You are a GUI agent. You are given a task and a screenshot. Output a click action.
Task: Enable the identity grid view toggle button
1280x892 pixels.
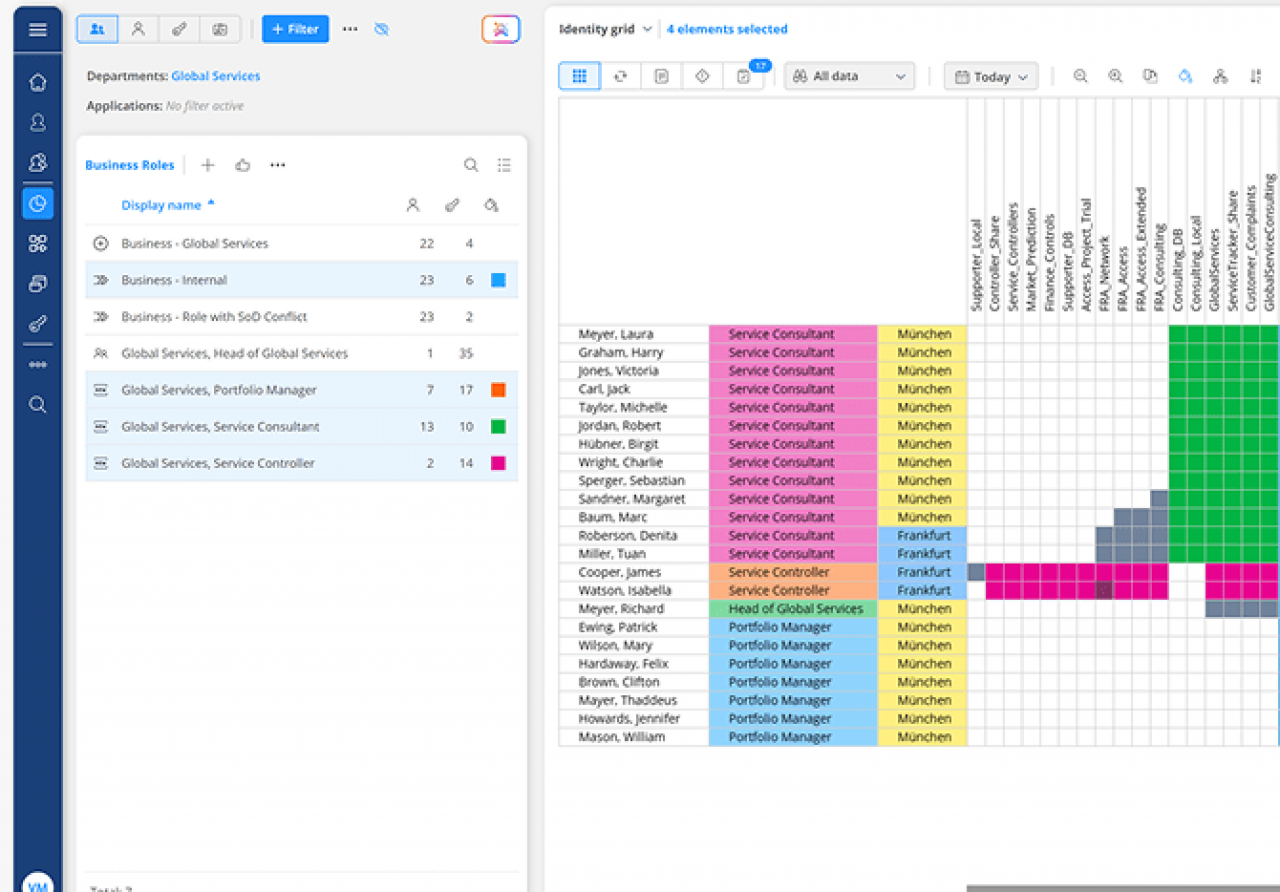pos(579,76)
